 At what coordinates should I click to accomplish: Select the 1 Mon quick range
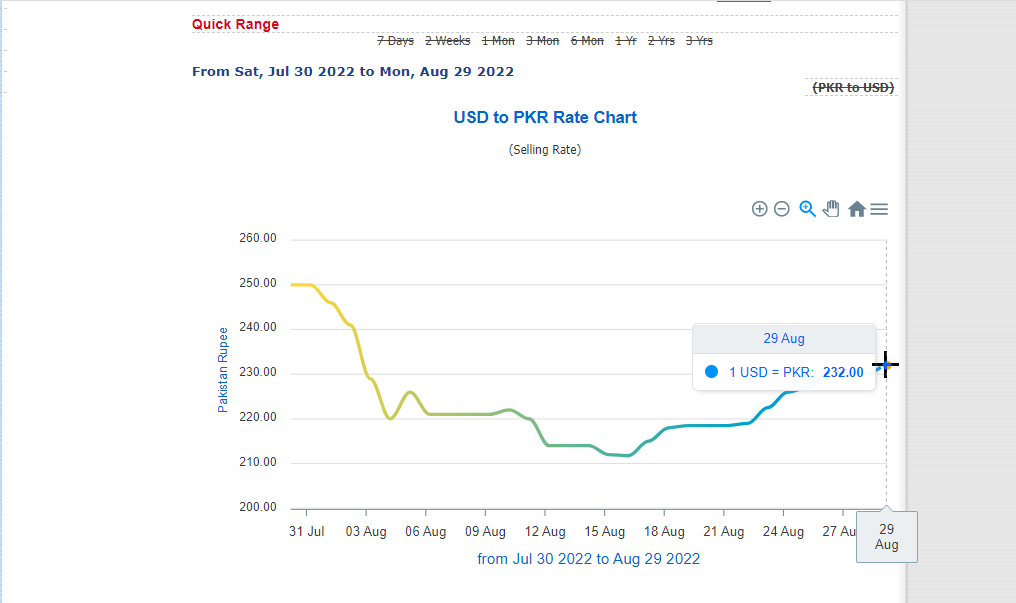pos(498,41)
